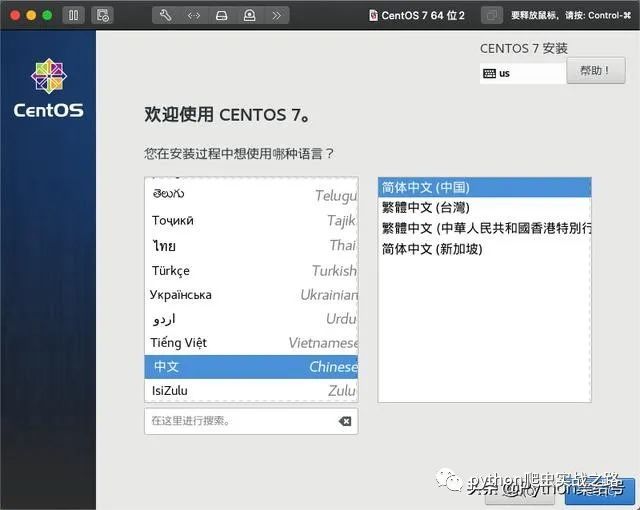Select Urdu in the language list
The width and height of the screenshot is (640, 510).
pyautogui.click(x=251, y=319)
